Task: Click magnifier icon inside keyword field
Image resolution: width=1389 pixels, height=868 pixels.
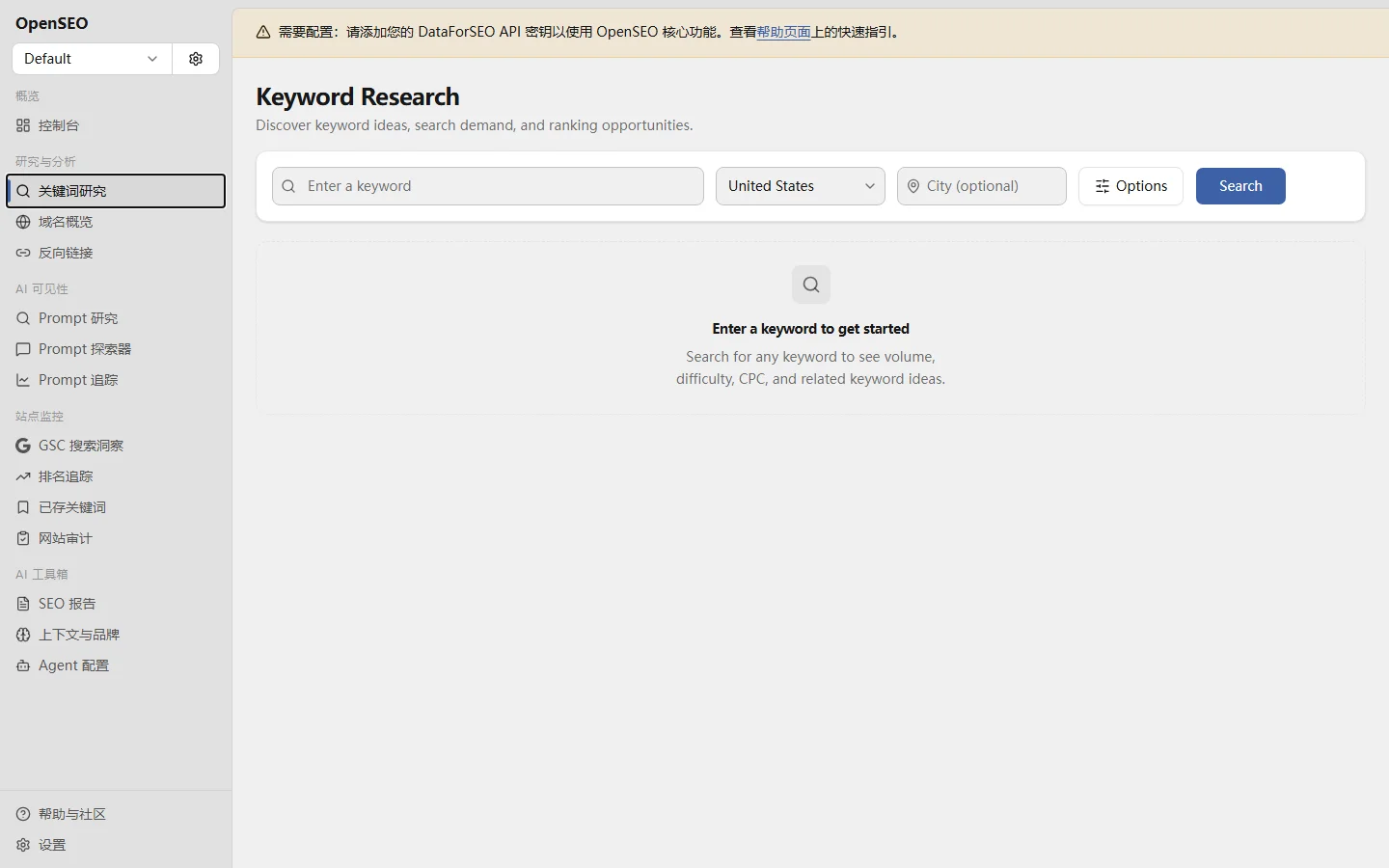Action: pyautogui.click(x=288, y=186)
